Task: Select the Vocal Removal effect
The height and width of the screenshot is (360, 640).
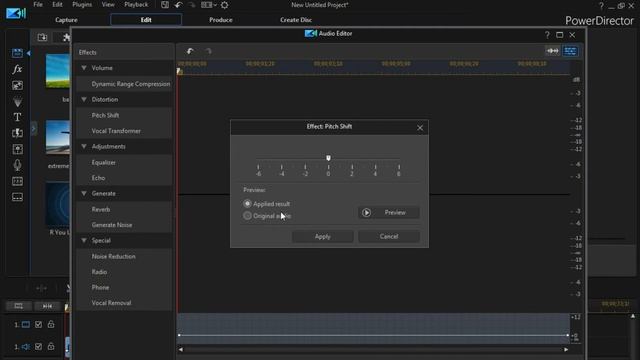Action: 124,302
